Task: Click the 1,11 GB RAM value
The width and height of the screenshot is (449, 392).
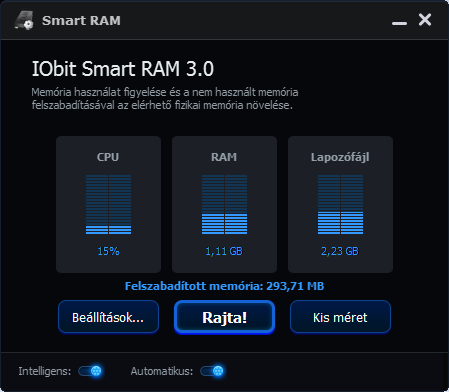Action: (x=224, y=251)
